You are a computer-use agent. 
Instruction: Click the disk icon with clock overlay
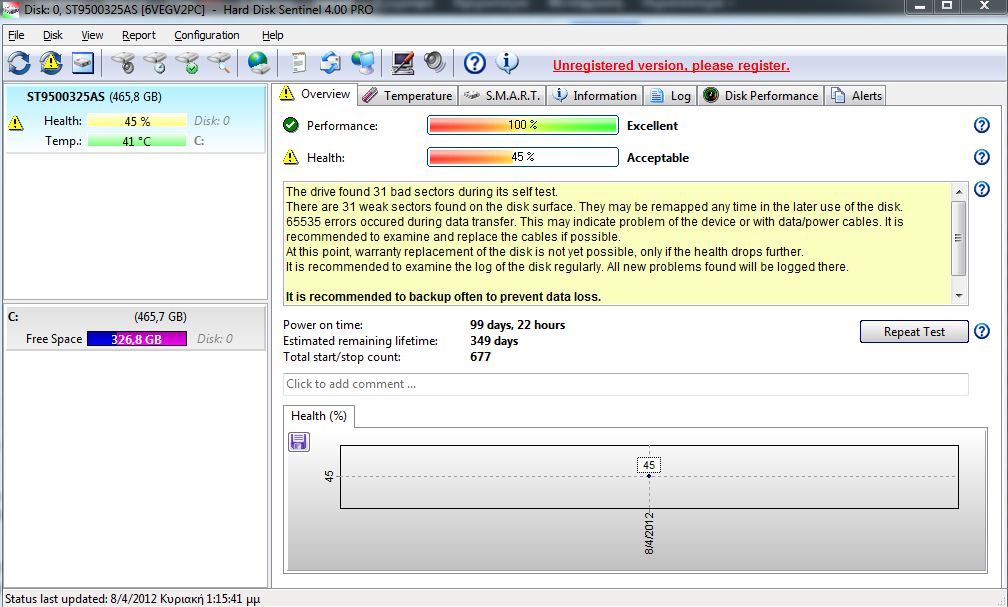pyautogui.click(x=155, y=63)
